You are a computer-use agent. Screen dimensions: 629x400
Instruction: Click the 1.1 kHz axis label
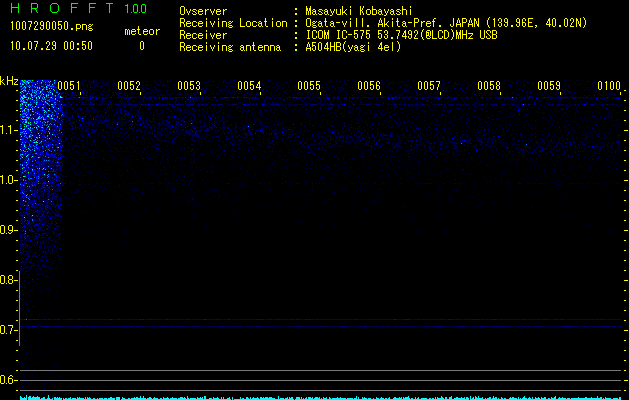point(8,130)
